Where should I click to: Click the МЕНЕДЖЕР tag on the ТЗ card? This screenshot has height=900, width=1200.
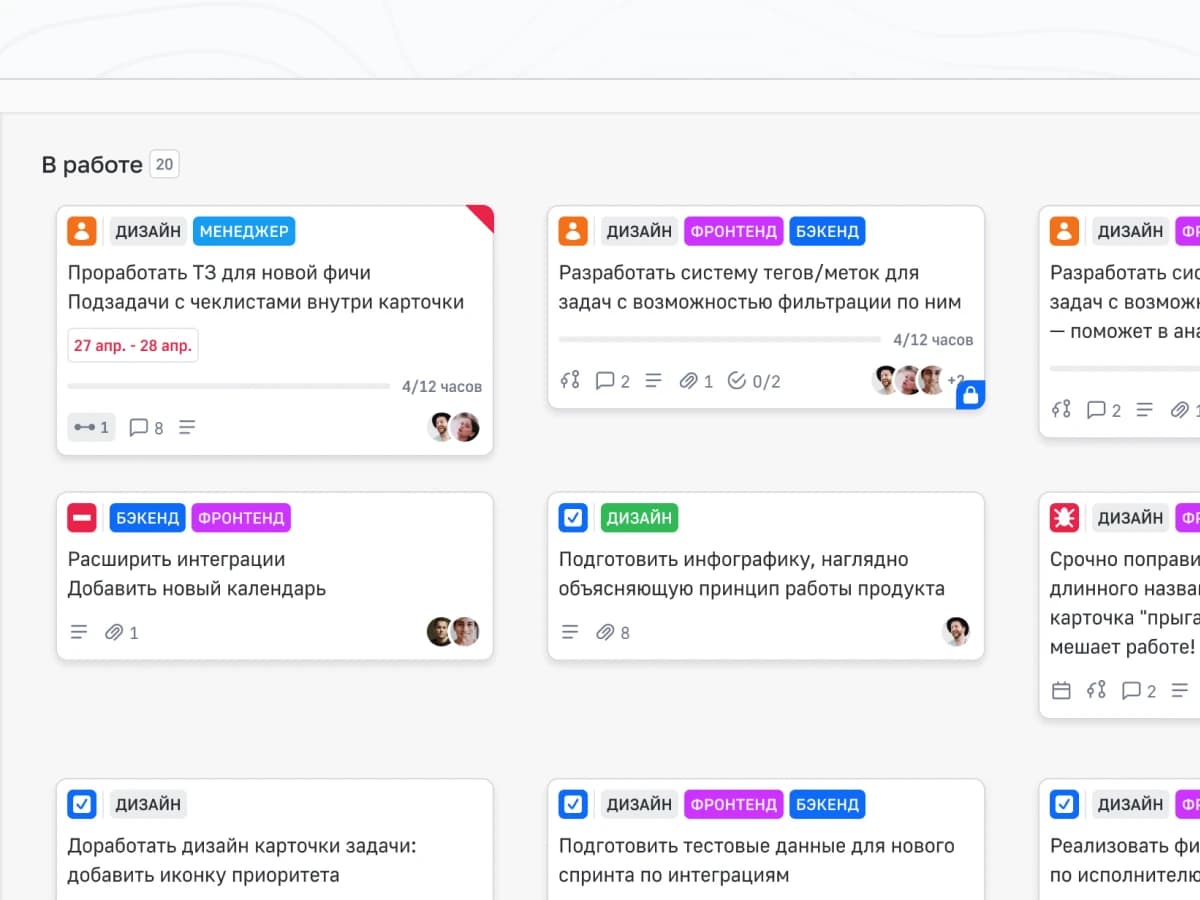pyautogui.click(x=244, y=231)
